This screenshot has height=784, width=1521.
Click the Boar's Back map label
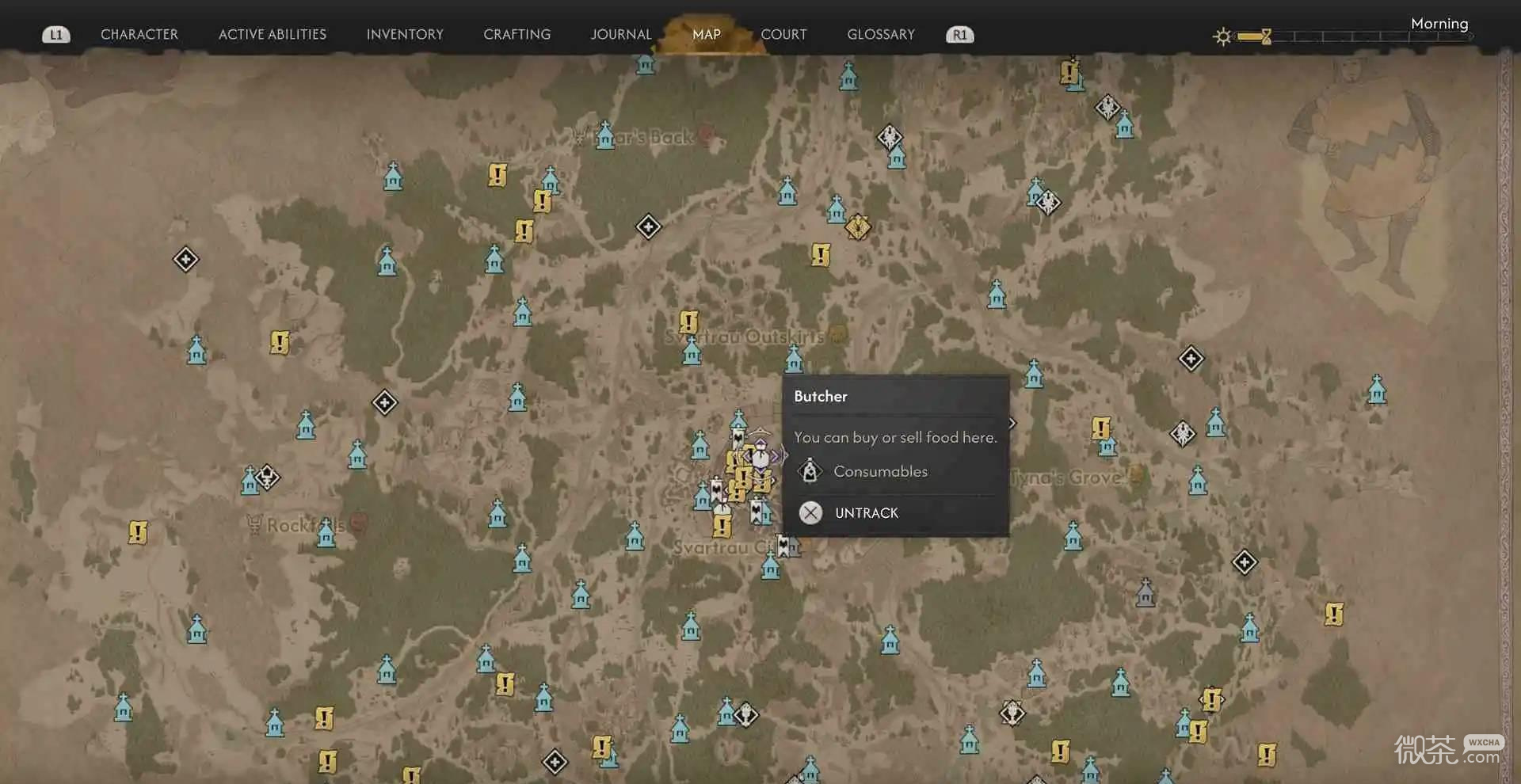pyautogui.click(x=643, y=137)
